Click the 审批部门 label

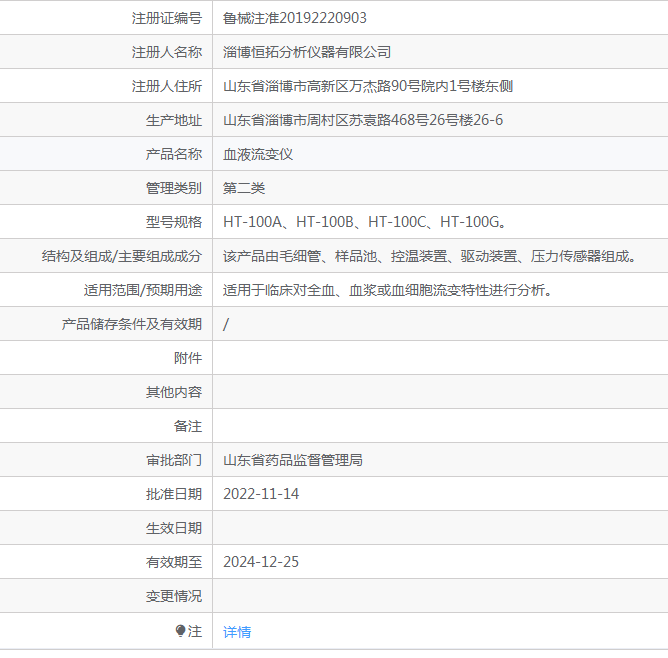click(x=174, y=460)
